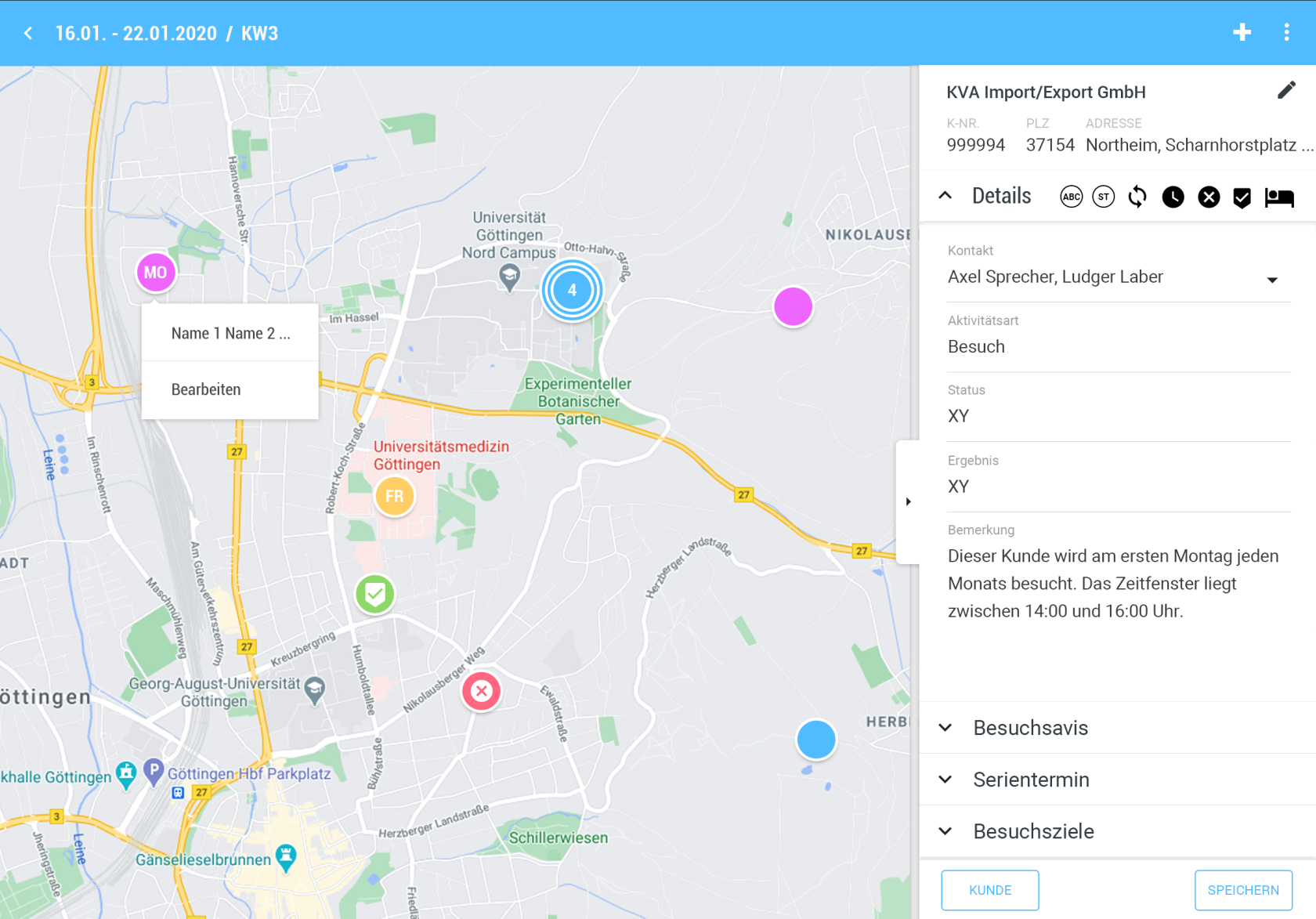
Task: Click the checked shield icon
Action: (x=1242, y=197)
